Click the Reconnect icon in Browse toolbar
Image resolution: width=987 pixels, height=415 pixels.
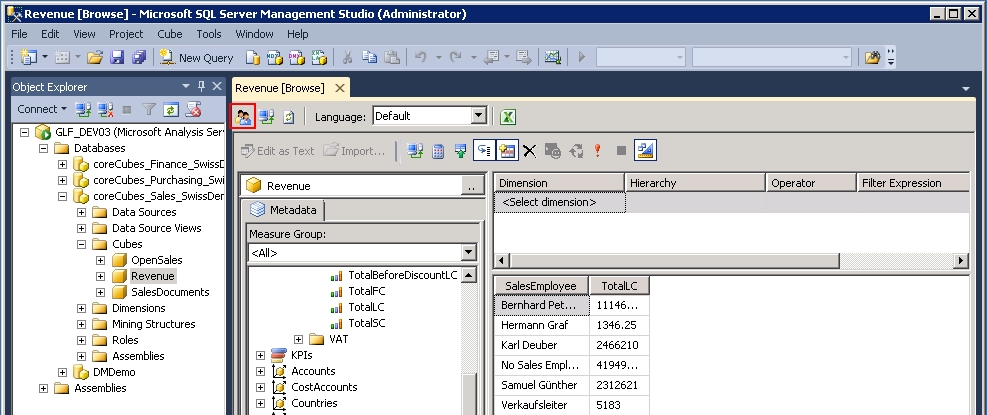click(x=266, y=117)
